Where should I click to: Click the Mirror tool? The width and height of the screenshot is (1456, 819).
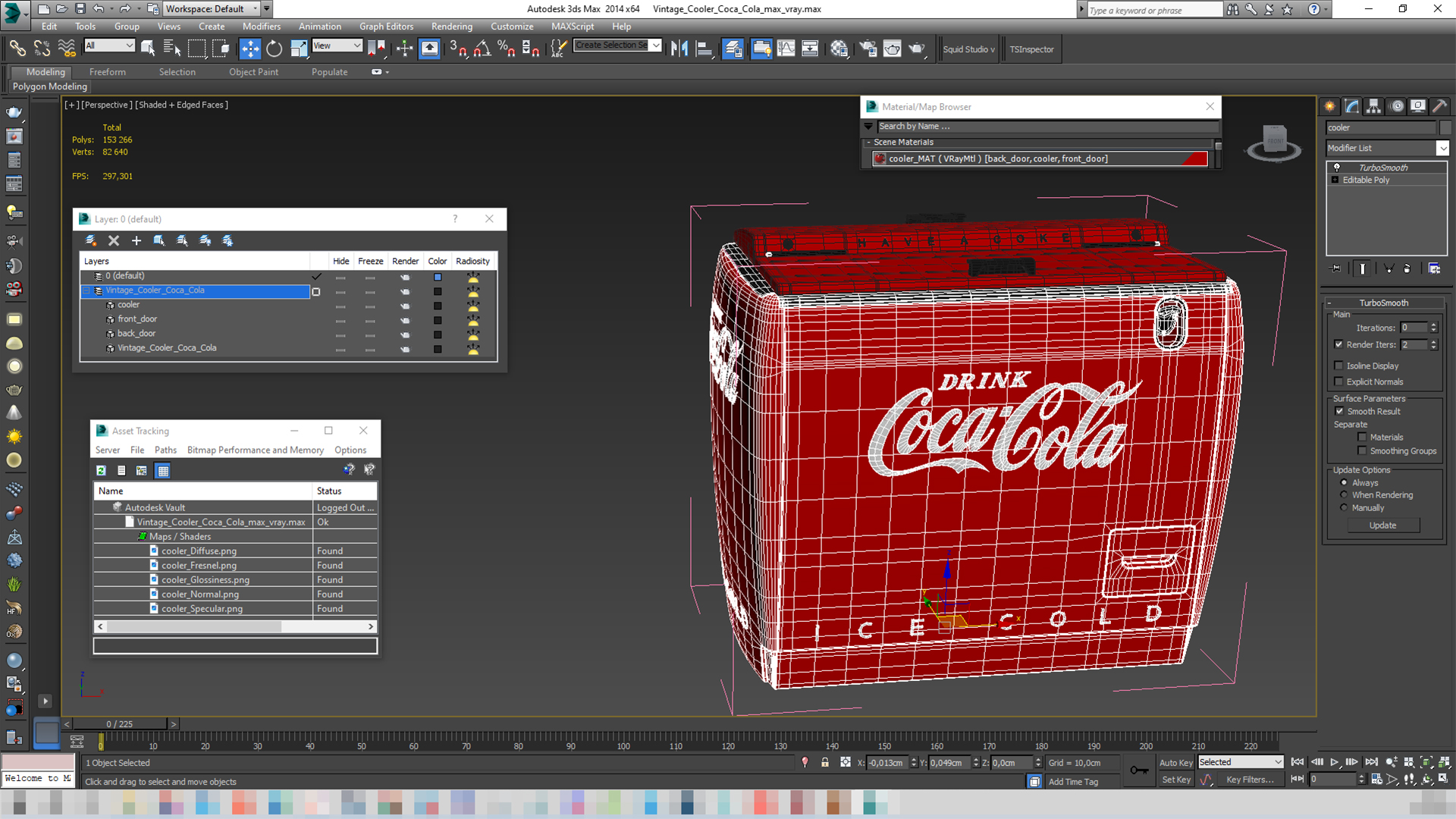679,49
